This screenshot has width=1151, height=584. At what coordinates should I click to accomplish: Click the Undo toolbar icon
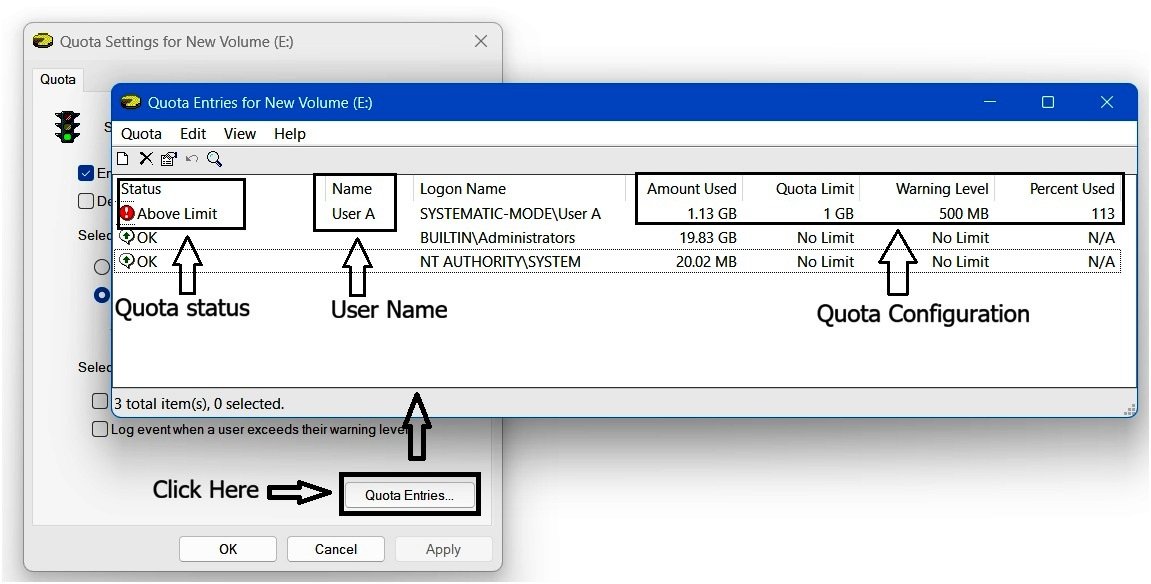pyautogui.click(x=192, y=158)
